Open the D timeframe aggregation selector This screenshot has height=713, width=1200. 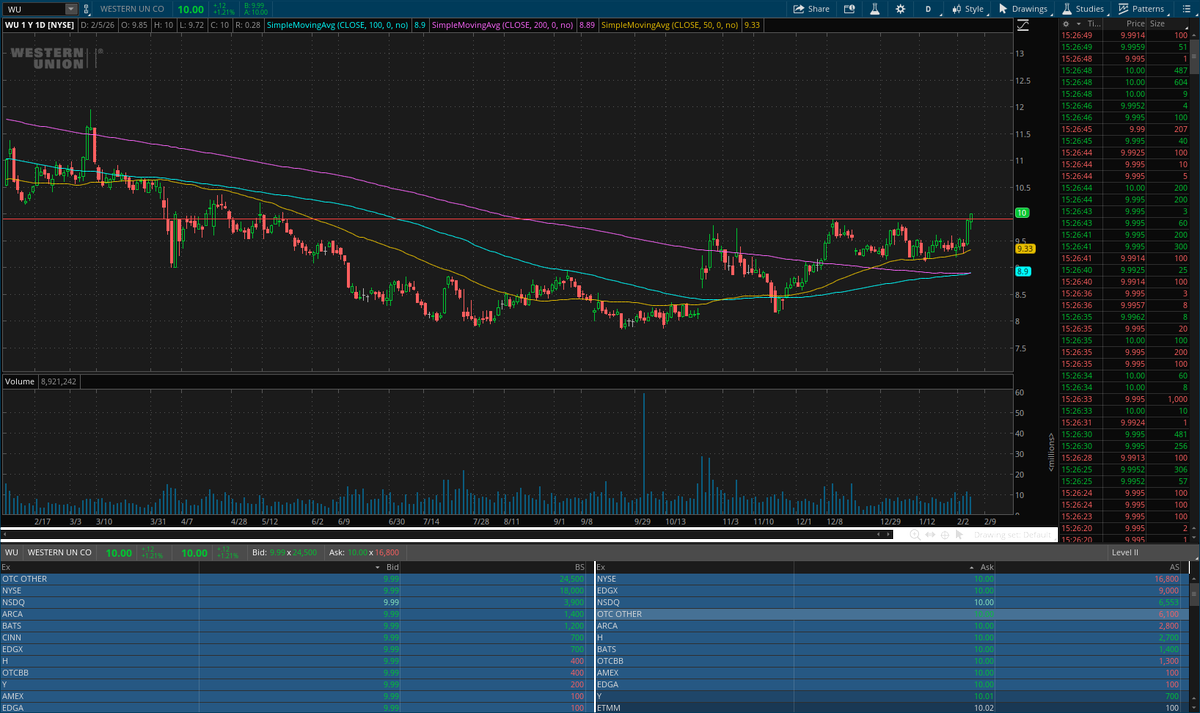click(x=928, y=8)
